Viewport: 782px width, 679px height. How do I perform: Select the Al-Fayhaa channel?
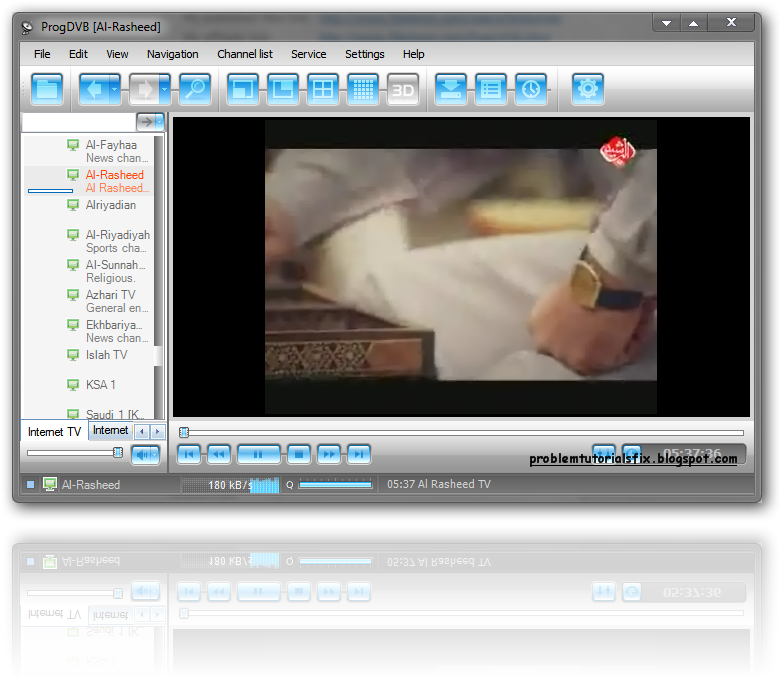(89, 151)
